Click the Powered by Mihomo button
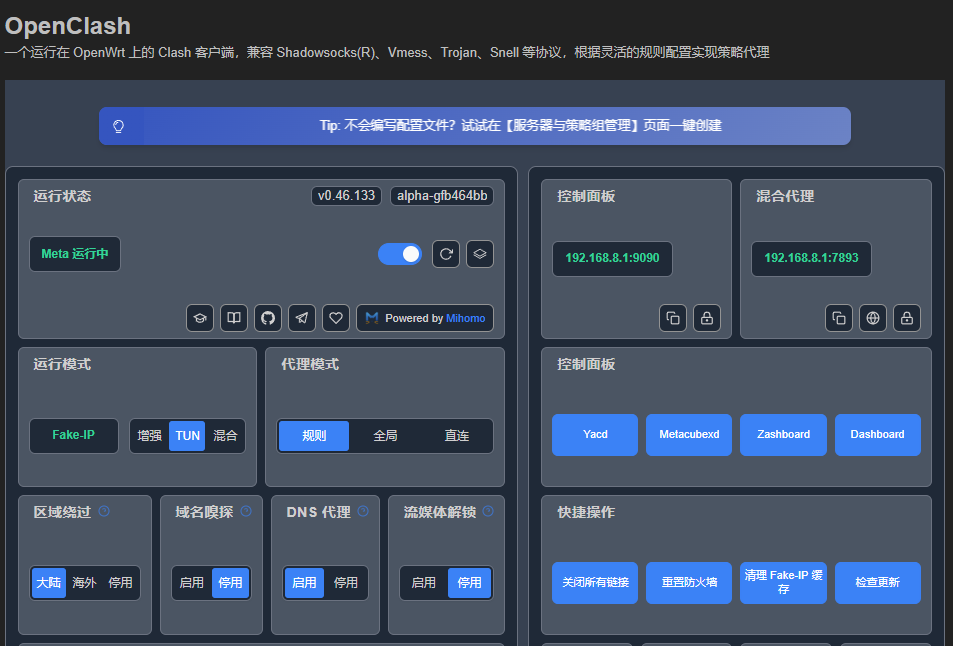Viewport: 953px width, 646px height. (425, 318)
